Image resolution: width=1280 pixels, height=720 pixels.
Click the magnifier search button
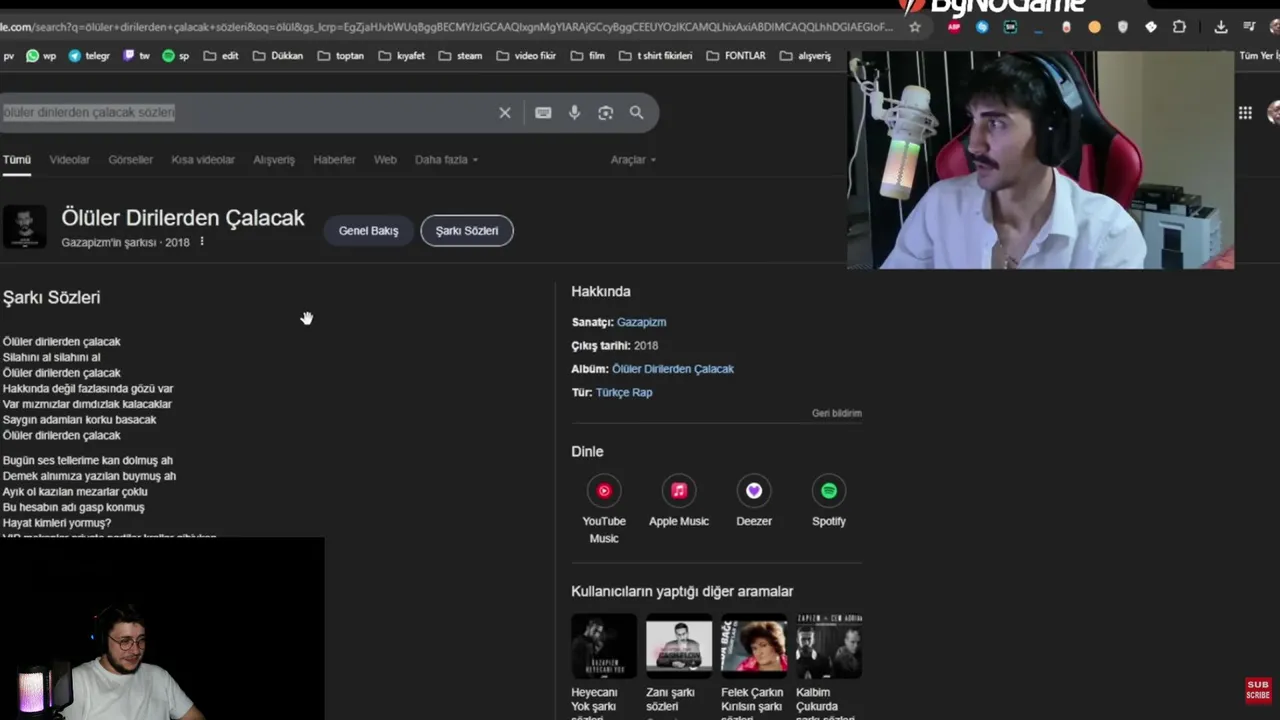click(636, 113)
